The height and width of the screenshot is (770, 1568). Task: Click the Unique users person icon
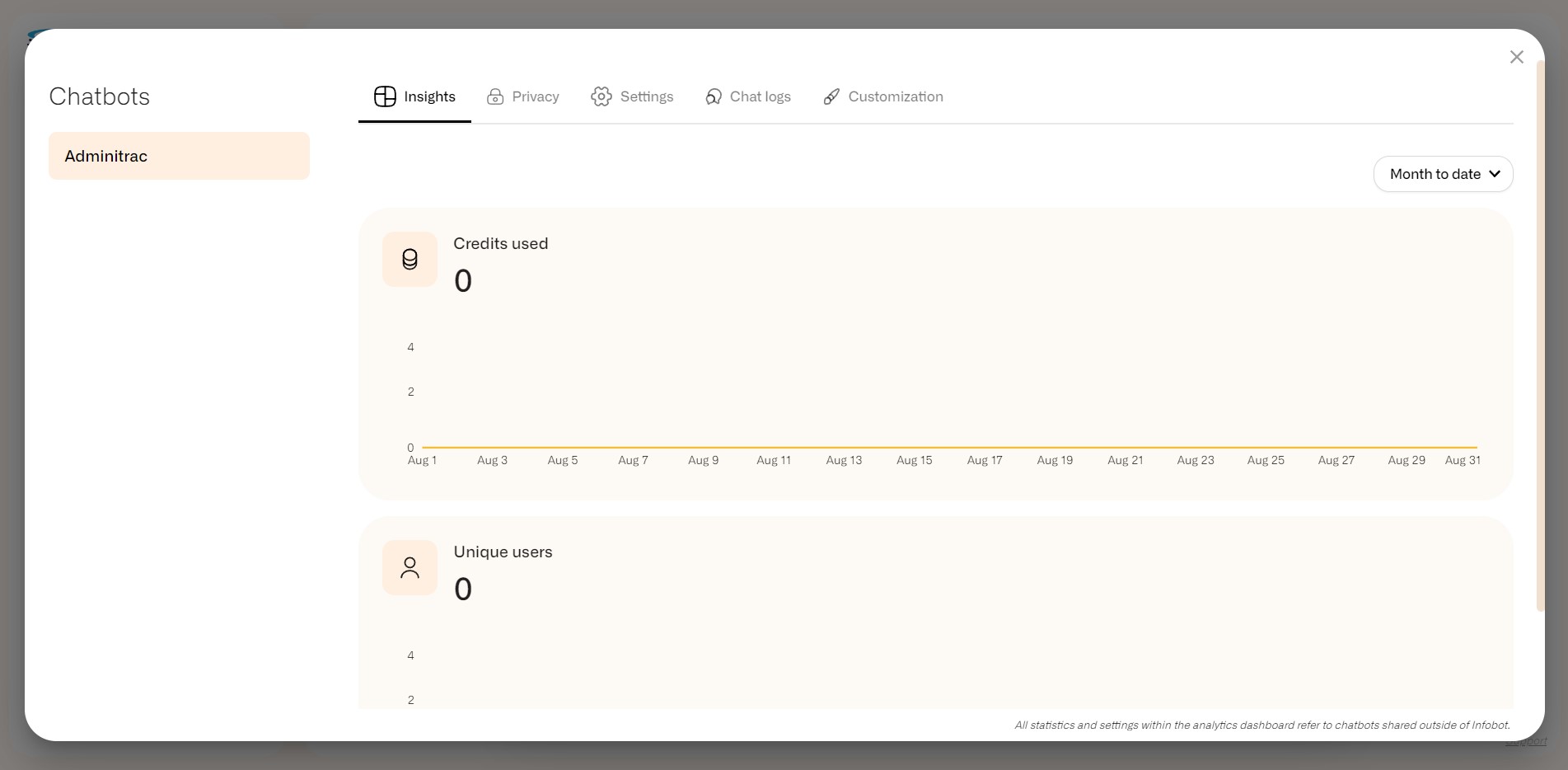pyautogui.click(x=410, y=567)
